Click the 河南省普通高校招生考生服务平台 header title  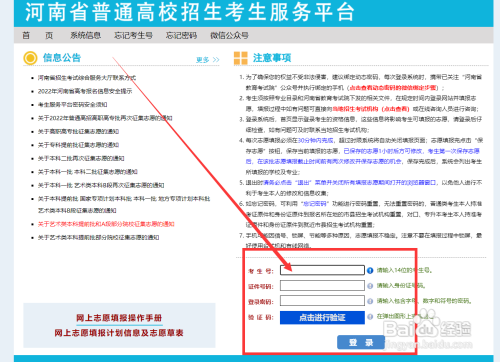point(189,12)
